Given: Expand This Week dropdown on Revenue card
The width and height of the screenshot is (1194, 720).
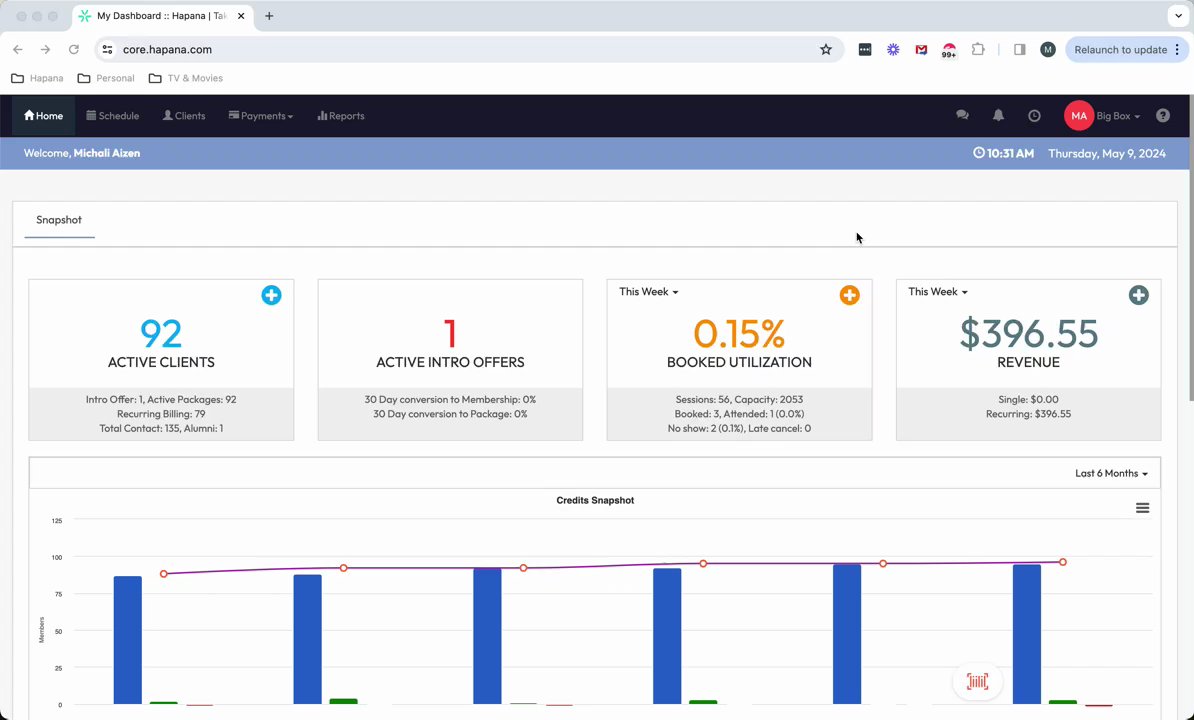Looking at the screenshot, I should (x=937, y=292).
